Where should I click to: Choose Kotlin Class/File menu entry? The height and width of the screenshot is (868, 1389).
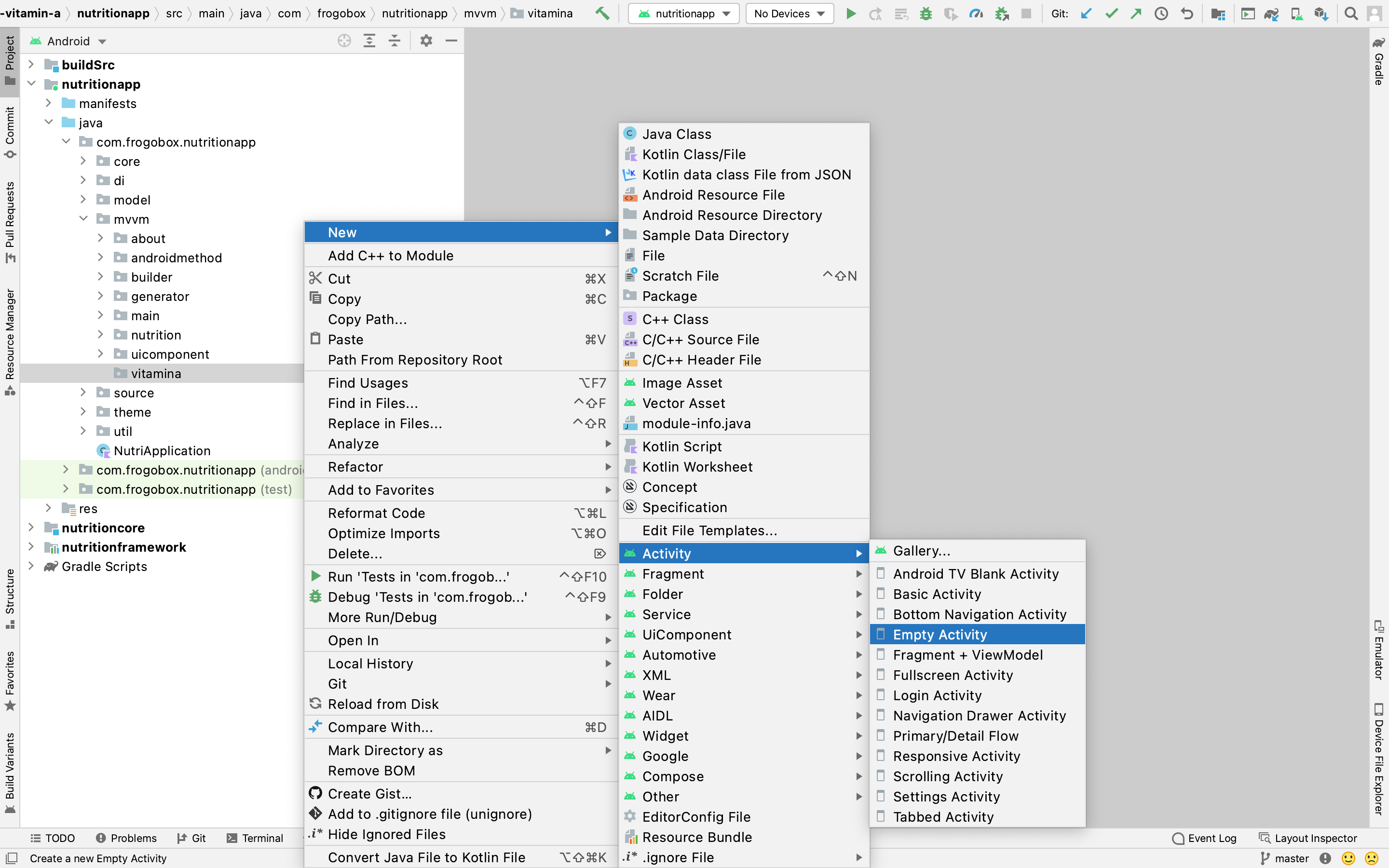coord(694,154)
